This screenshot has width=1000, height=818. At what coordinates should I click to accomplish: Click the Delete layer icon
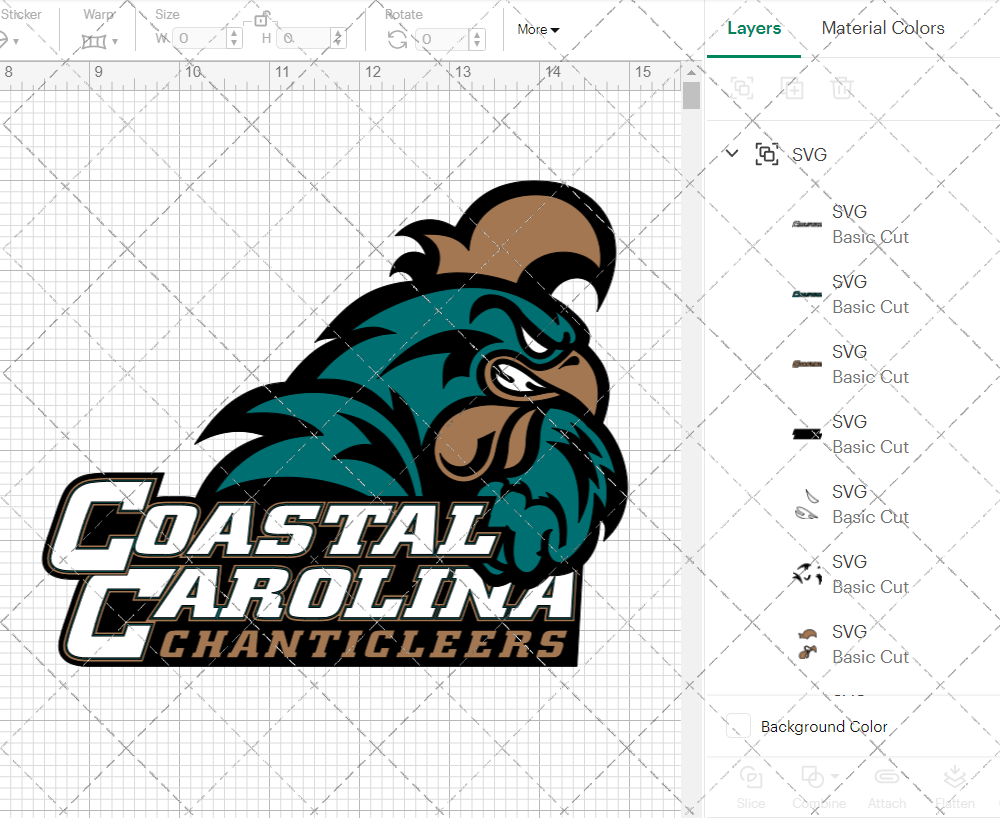(843, 88)
